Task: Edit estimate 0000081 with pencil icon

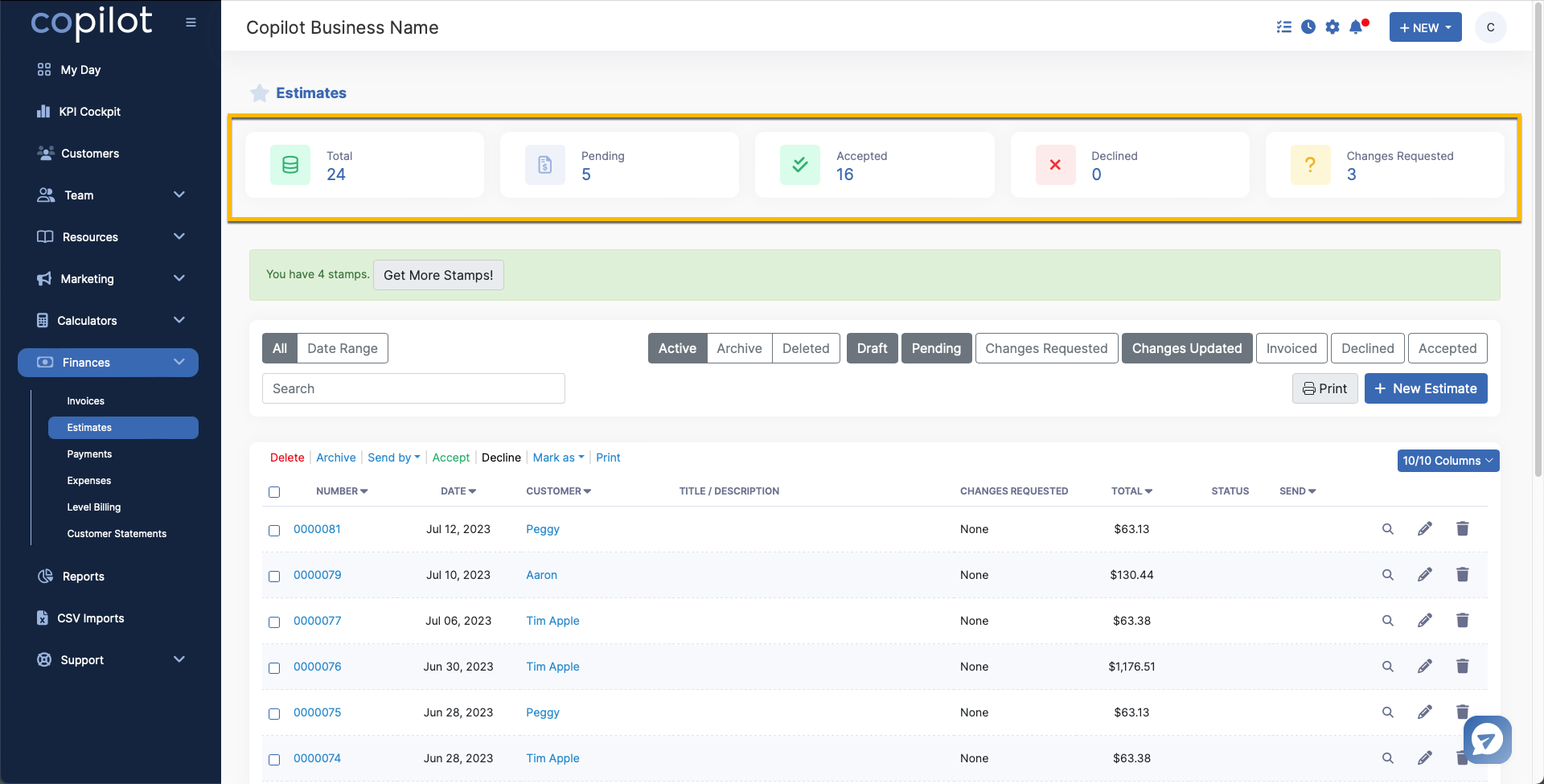Action: [x=1425, y=529]
